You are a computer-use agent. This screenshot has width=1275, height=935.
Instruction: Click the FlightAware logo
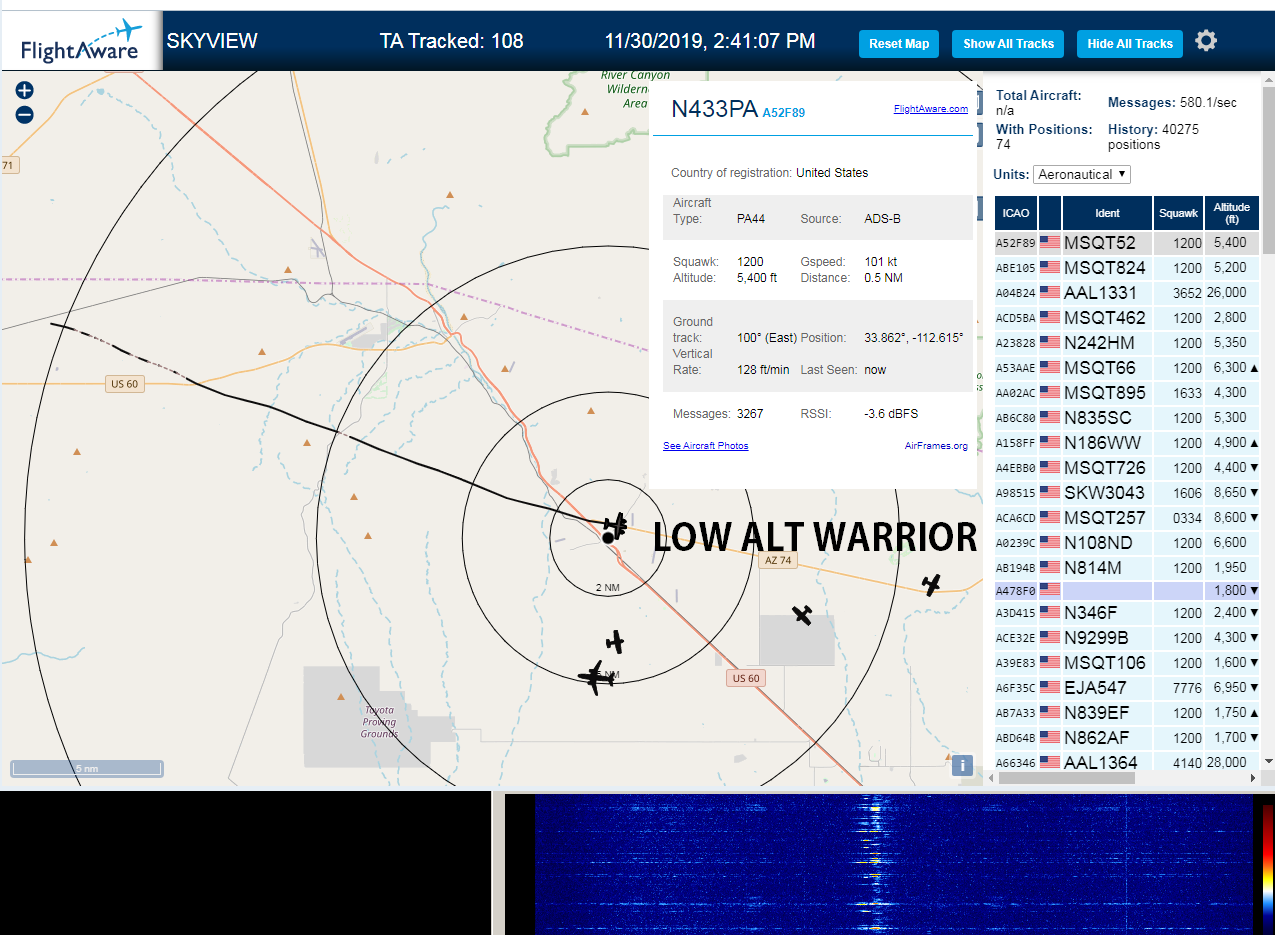pyautogui.click(x=81, y=41)
